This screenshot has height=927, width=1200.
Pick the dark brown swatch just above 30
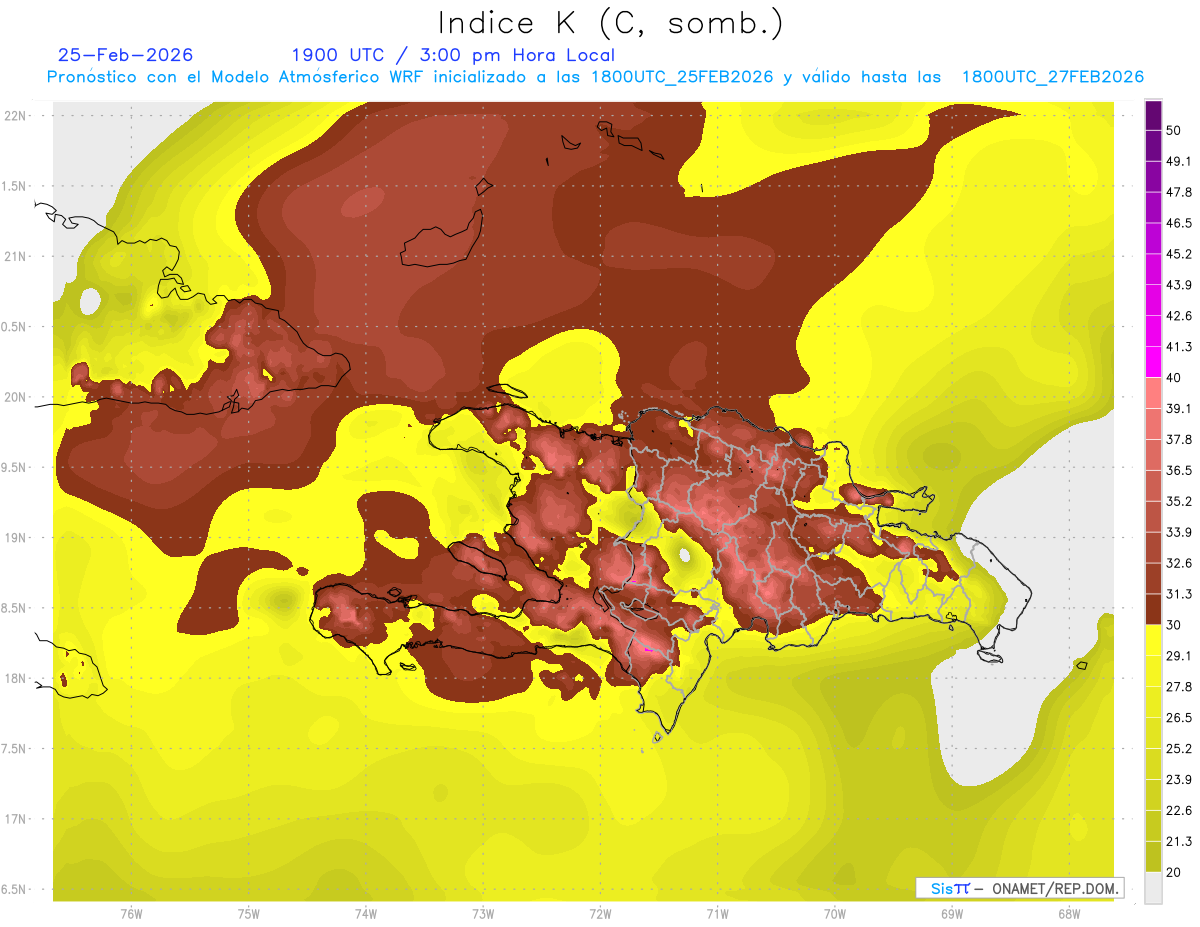pos(1153,608)
